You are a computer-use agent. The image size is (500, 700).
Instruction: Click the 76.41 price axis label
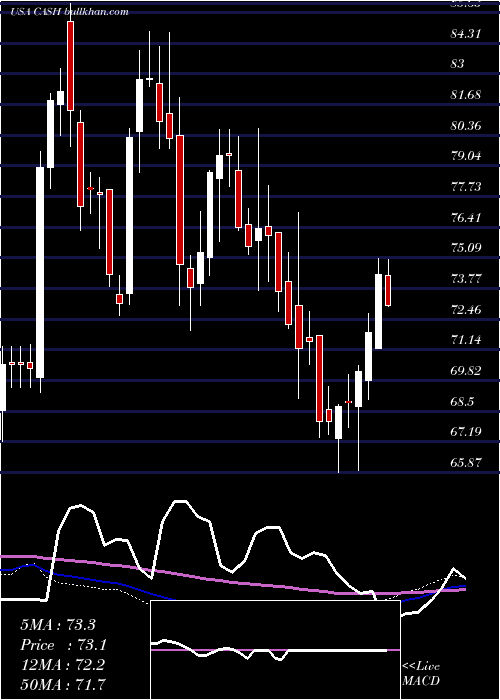[466, 217]
